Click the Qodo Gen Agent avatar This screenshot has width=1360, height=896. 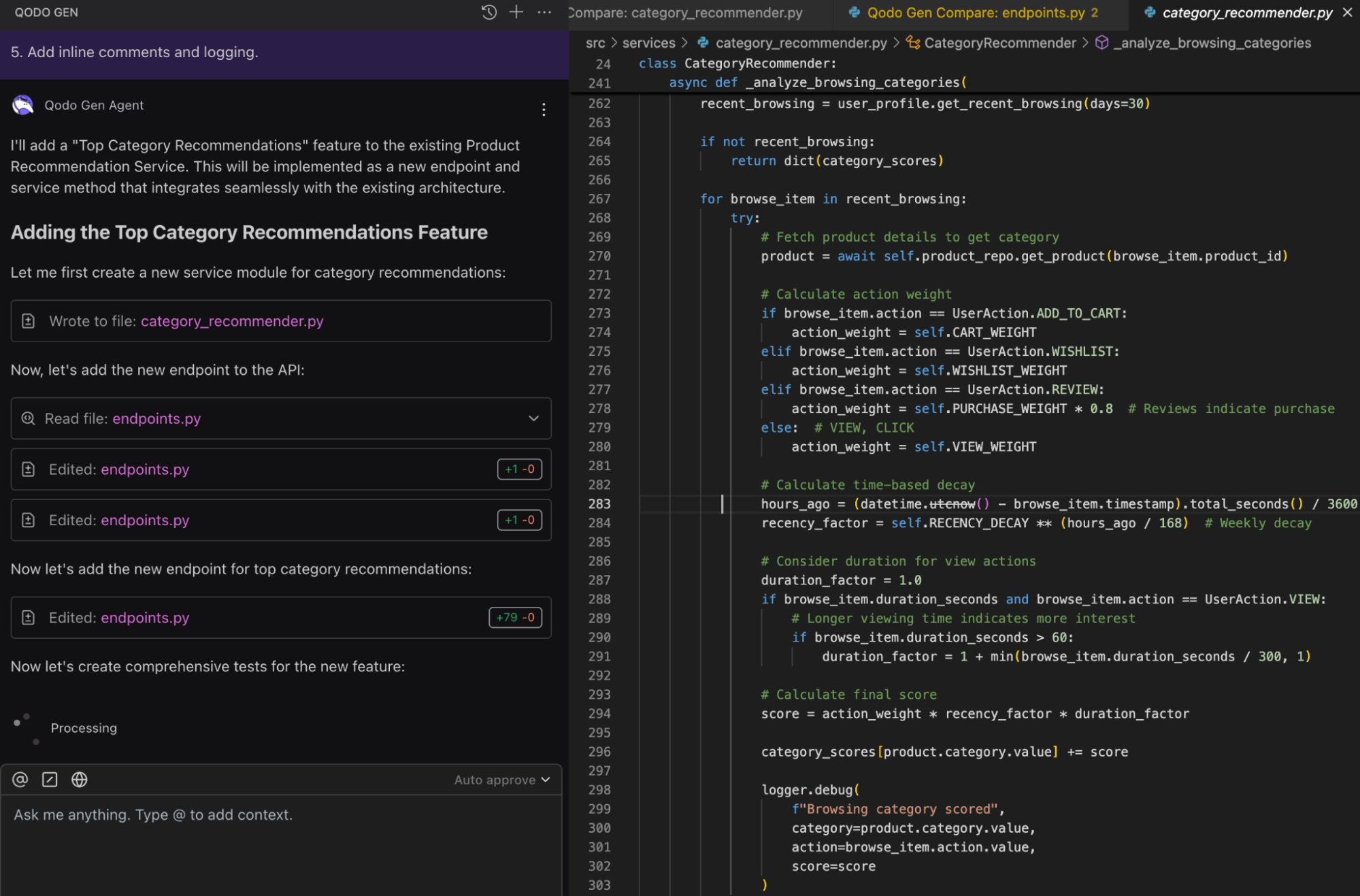22,105
